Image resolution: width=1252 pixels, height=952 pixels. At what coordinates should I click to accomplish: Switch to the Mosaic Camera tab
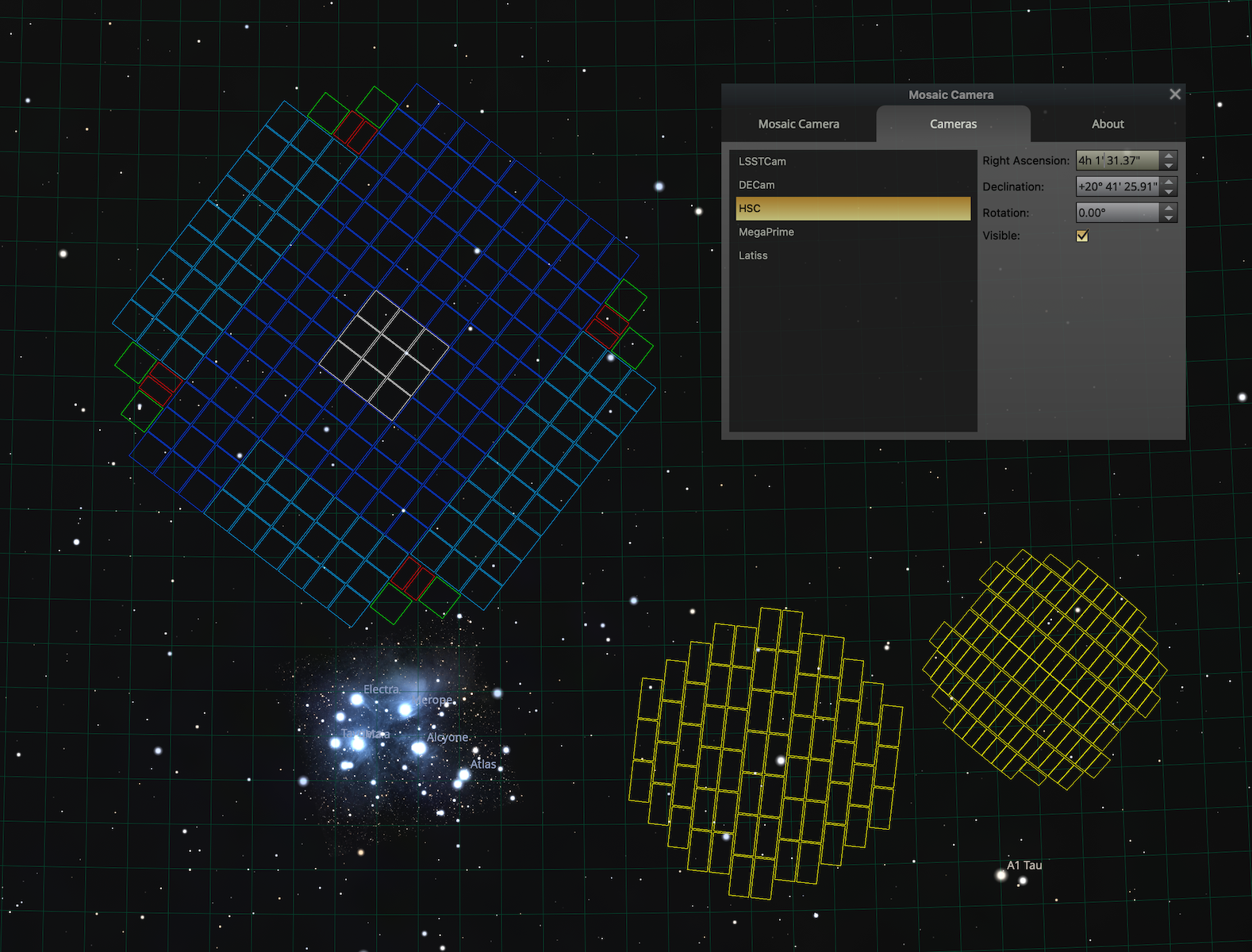click(x=798, y=124)
